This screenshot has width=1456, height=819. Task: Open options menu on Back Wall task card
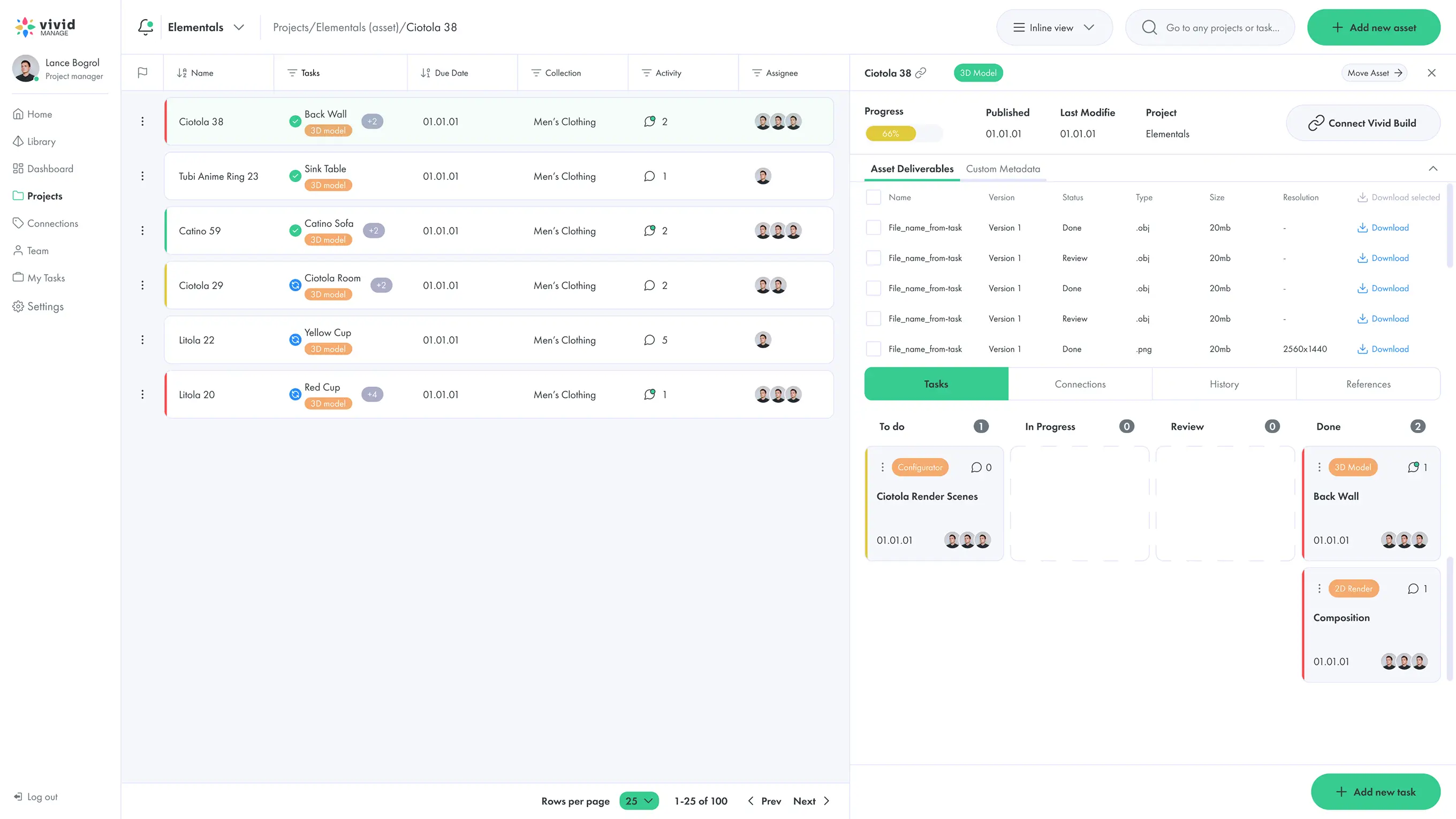1319,467
